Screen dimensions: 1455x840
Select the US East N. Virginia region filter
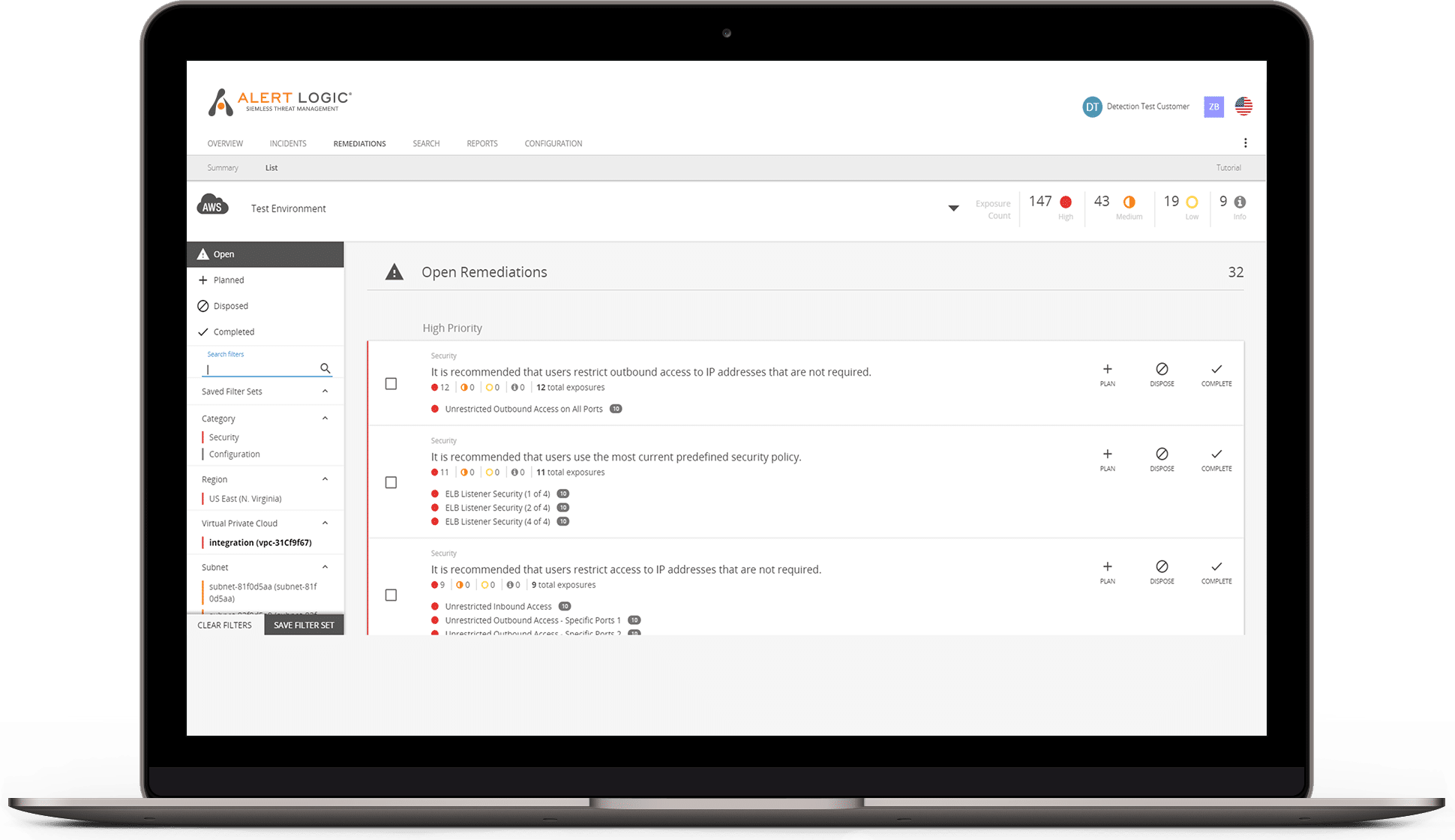pos(249,498)
